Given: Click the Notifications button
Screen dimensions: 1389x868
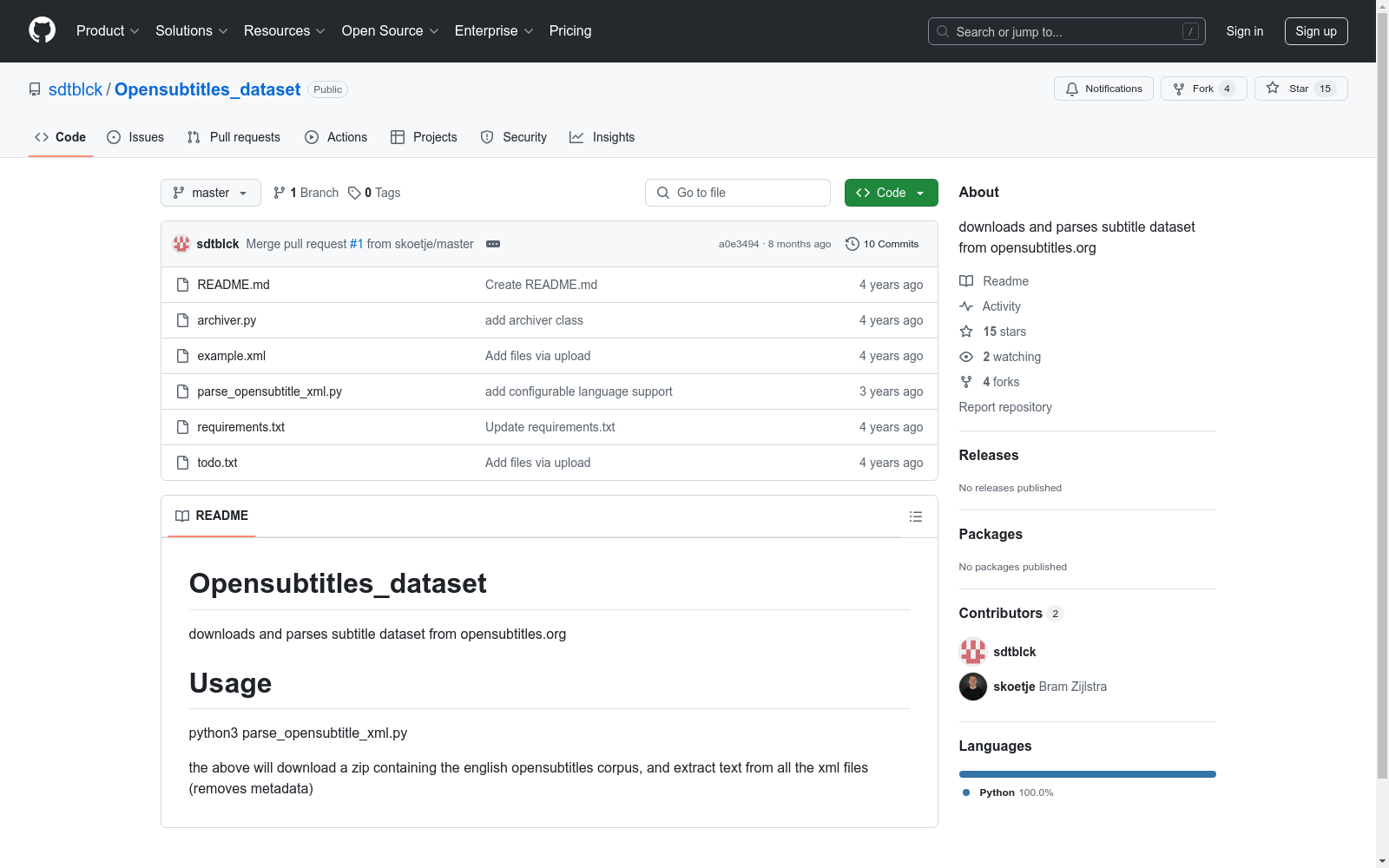Looking at the screenshot, I should point(1103,89).
